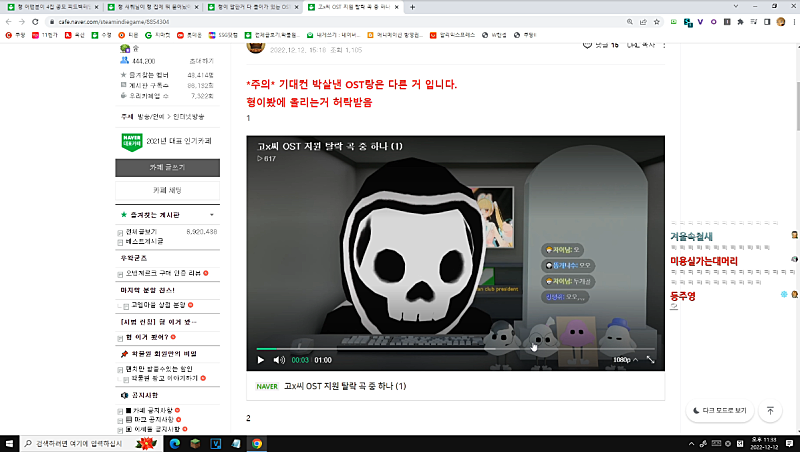The image size is (800, 452).
Task: Open the tab search chevron
Action: click(x=736, y=6)
